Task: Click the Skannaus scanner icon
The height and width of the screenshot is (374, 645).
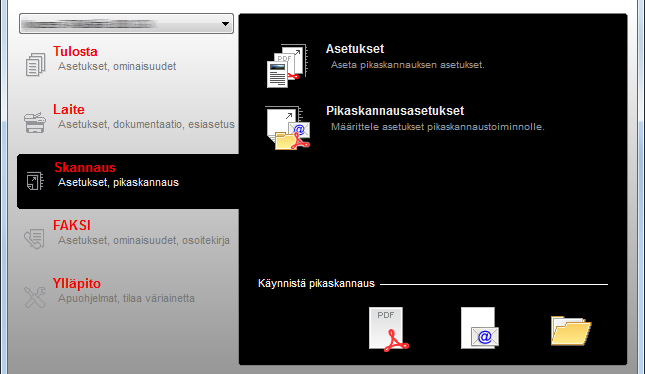Action: point(35,181)
